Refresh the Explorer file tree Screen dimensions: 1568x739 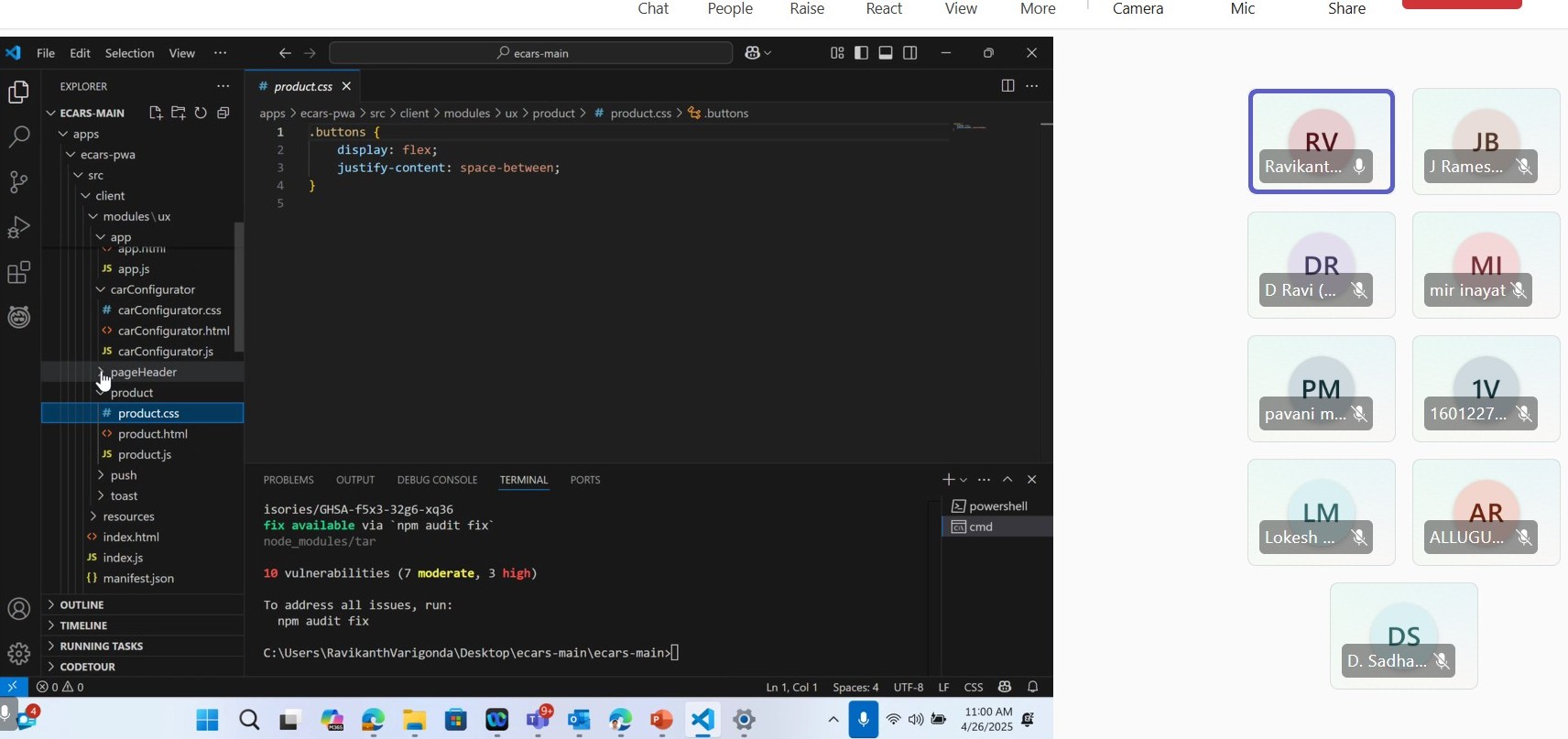(201, 113)
